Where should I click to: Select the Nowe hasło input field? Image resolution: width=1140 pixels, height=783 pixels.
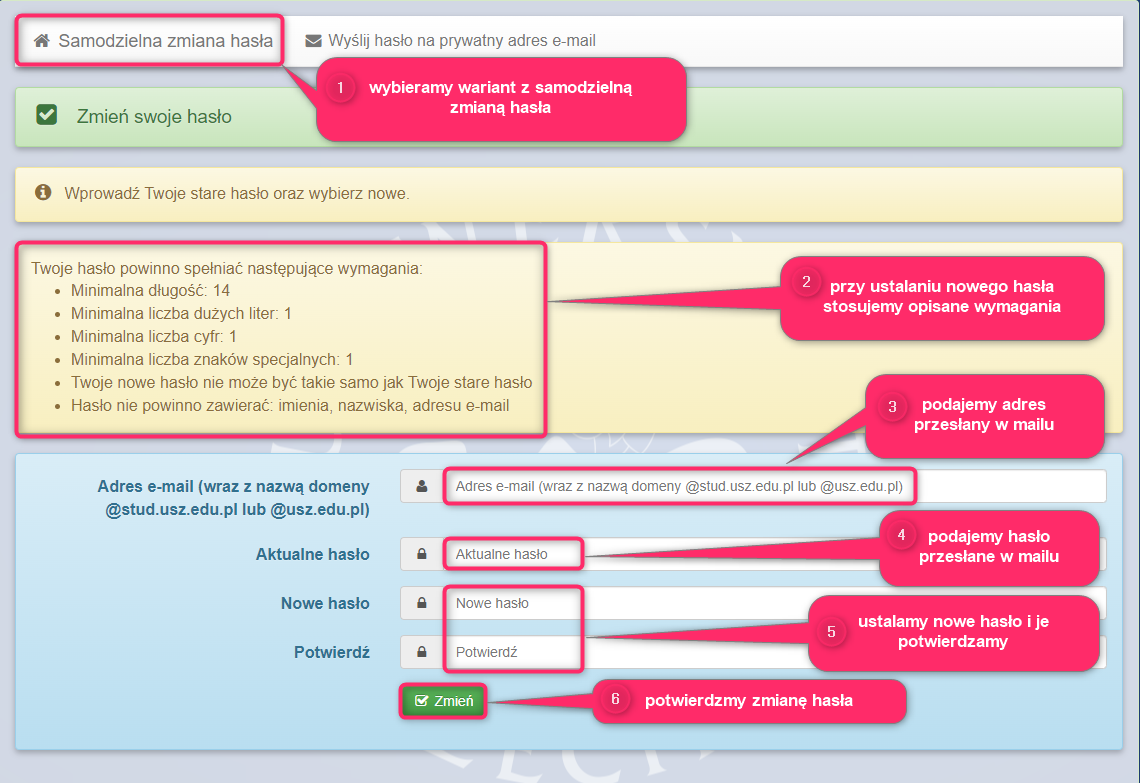[512, 603]
